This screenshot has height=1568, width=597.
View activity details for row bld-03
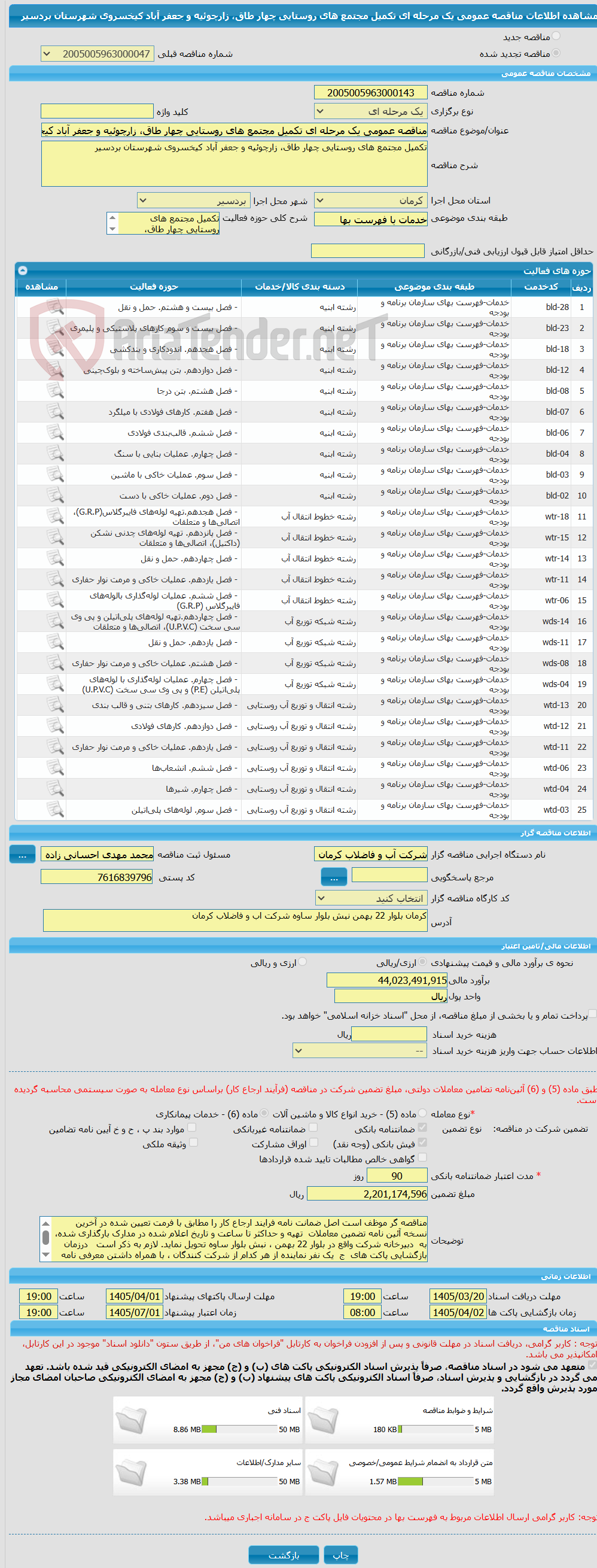(56, 475)
